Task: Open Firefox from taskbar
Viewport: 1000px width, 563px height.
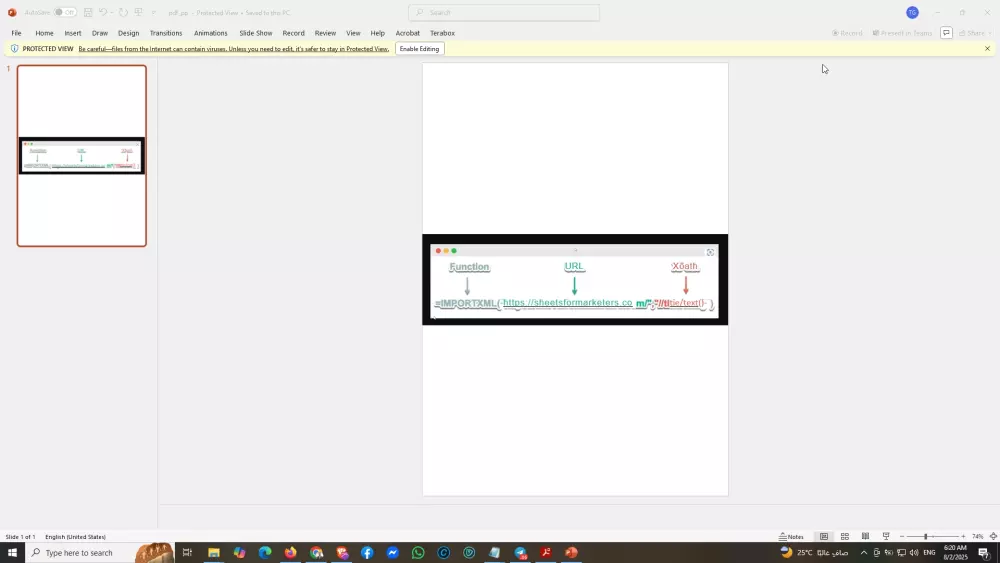Action: point(290,553)
